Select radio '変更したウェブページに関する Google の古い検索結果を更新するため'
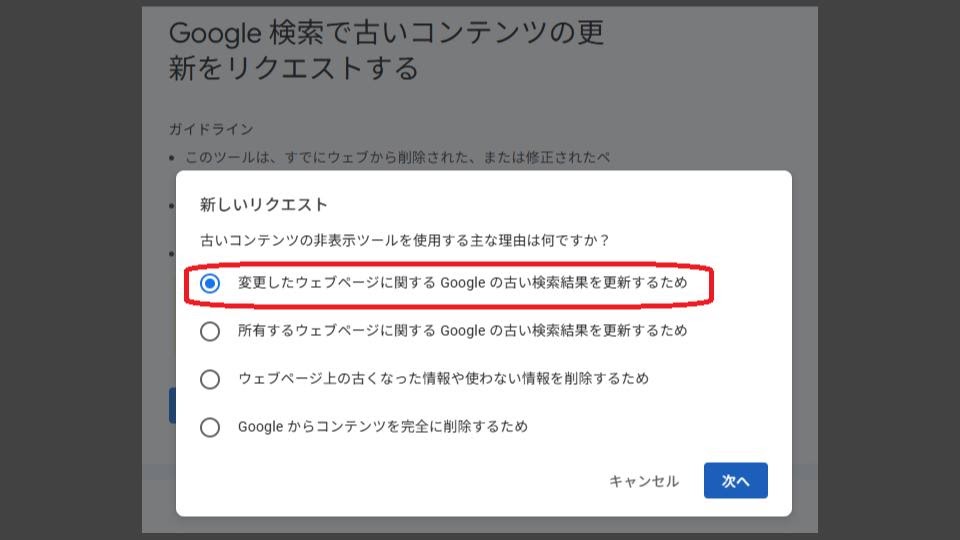Image resolution: width=960 pixels, height=540 pixels. coord(210,283)
